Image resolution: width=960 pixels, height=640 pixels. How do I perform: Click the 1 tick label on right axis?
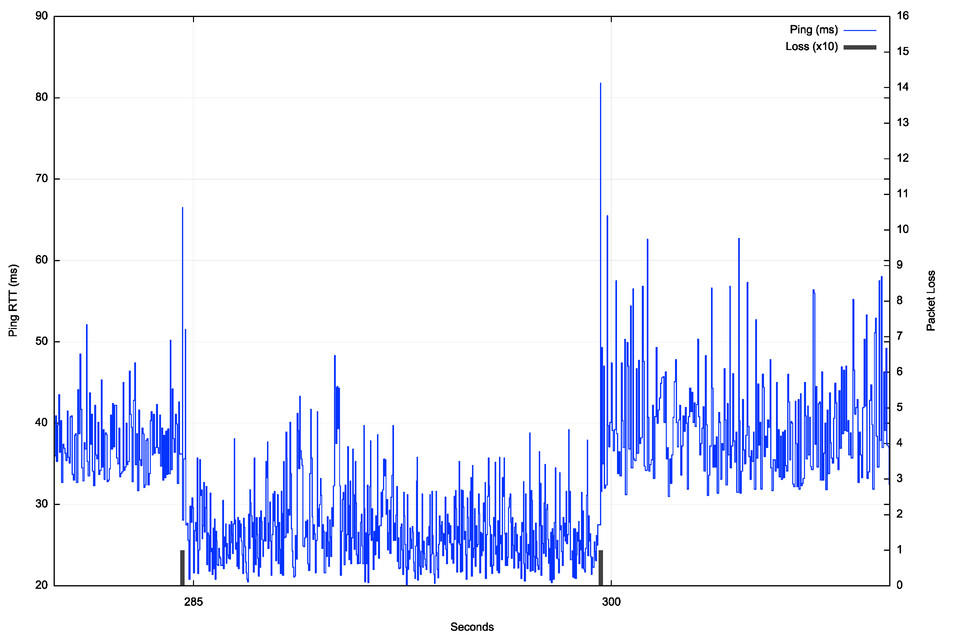click(x=901, y=549)
